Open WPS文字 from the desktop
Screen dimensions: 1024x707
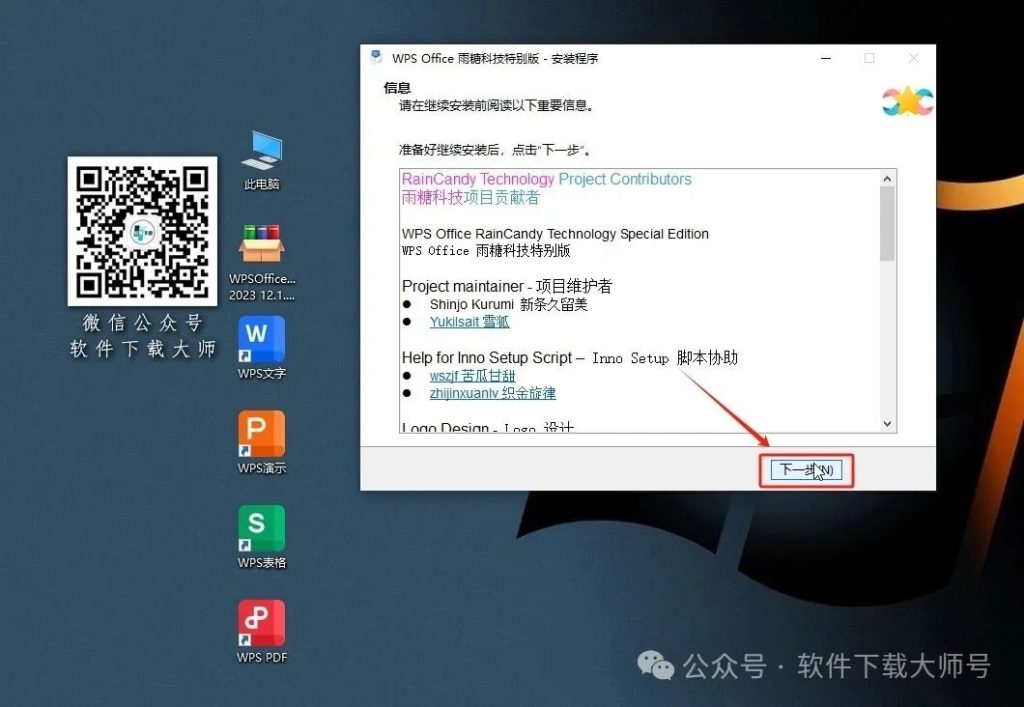[261, 345]
